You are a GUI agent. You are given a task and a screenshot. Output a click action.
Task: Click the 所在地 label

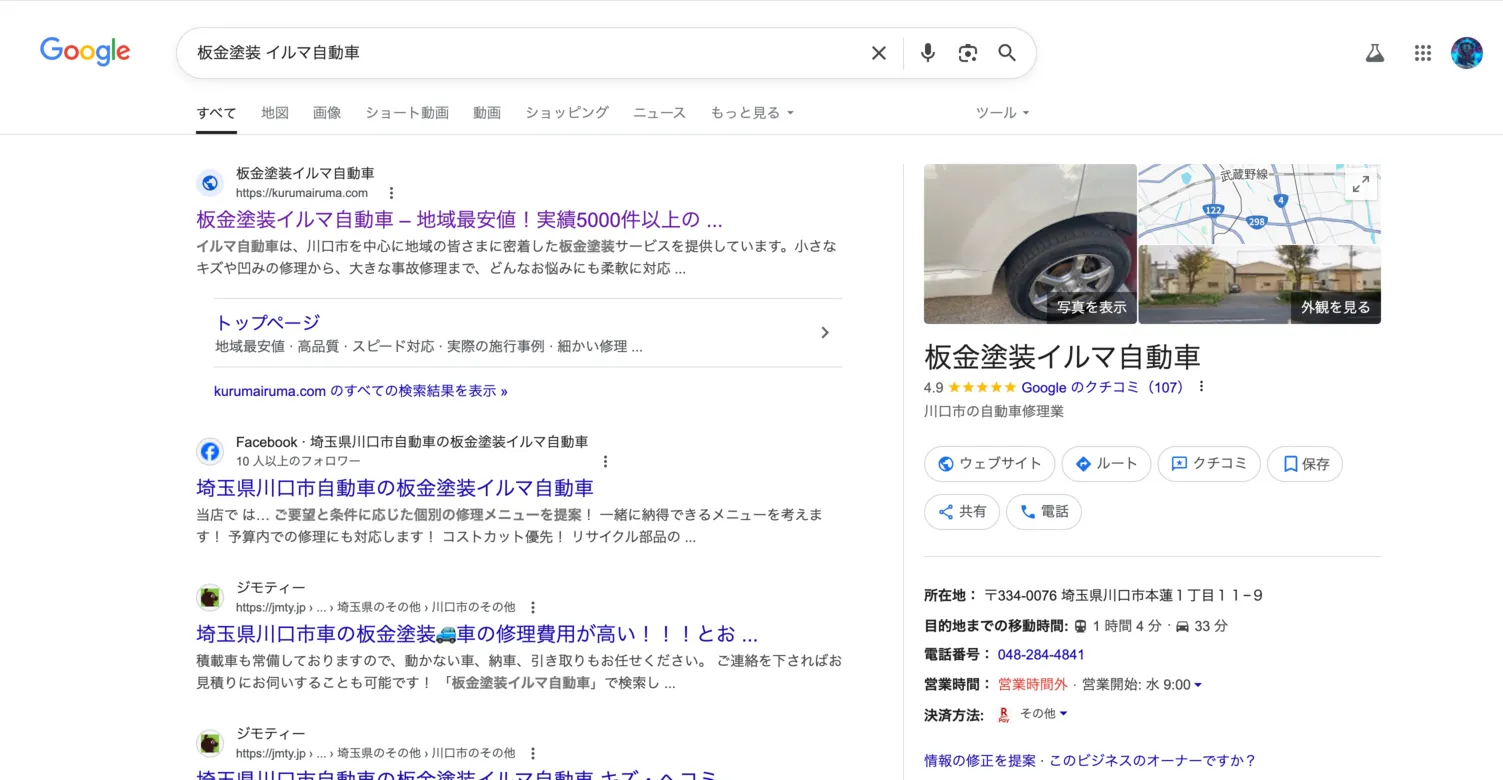[950, 595]
